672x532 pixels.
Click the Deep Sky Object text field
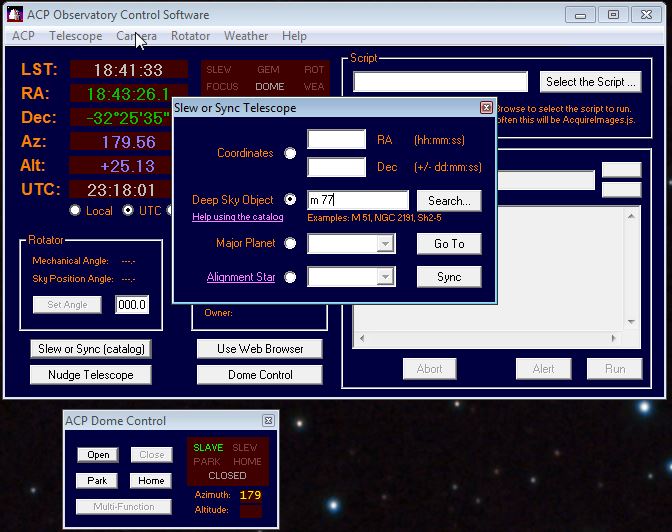pyautogui.click(x=357, y=200)
